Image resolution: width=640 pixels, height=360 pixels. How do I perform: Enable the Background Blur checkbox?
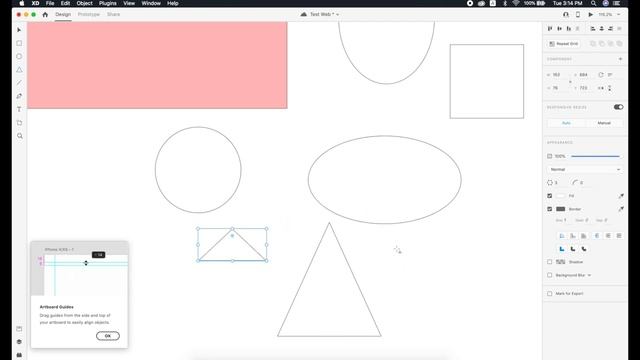coord(549,275)
